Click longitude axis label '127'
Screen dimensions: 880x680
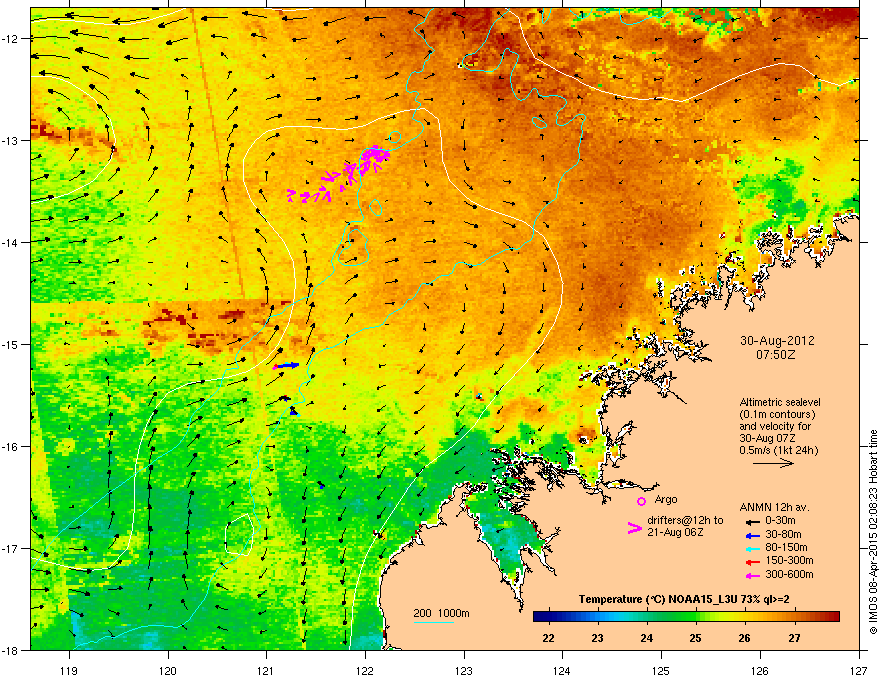pyautogui.click(x=858, y=671)
